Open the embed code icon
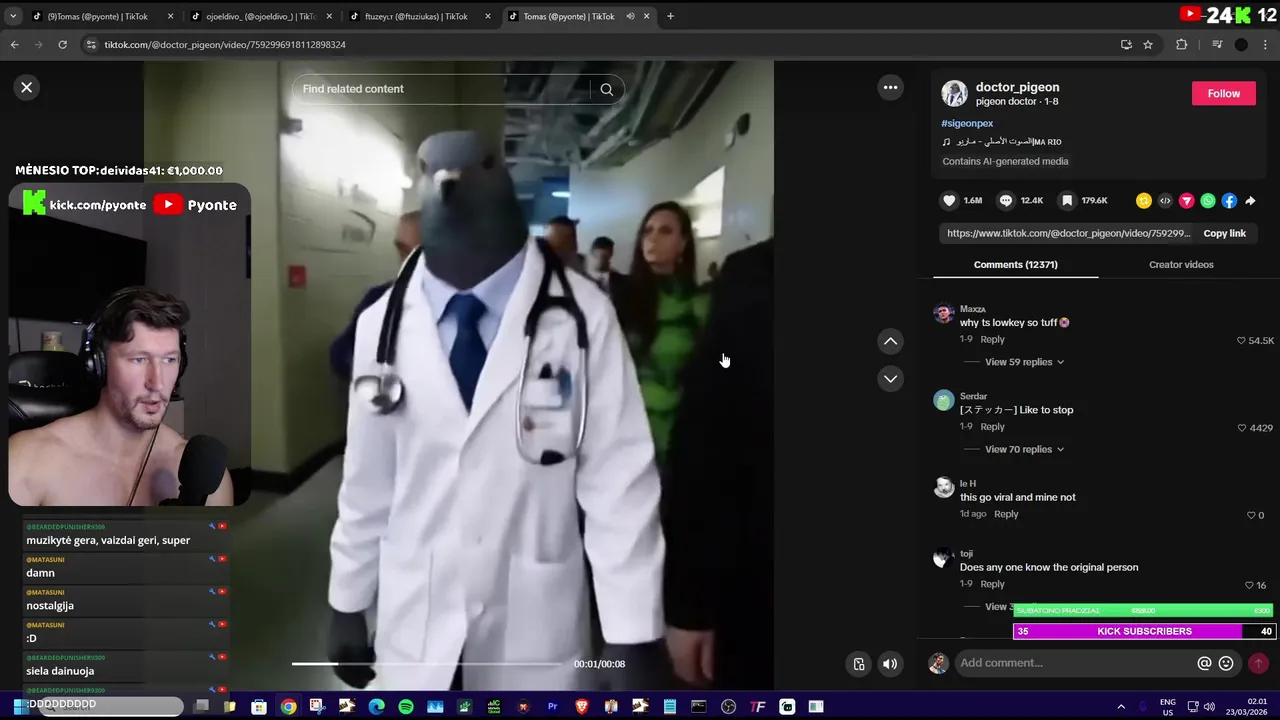The image size is (1280, 720). coord(1165,201)
